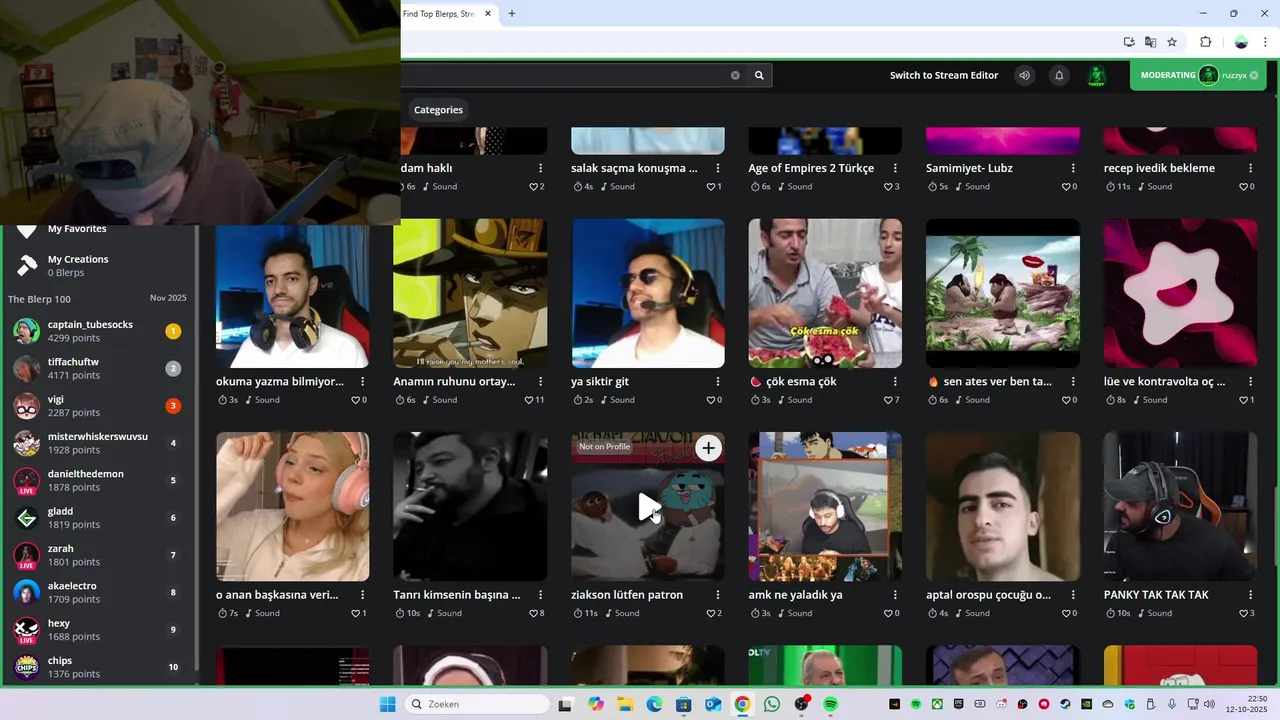Open the Categories filter
The width and height of the screenshot is (1280, 720).
(438, 110)
